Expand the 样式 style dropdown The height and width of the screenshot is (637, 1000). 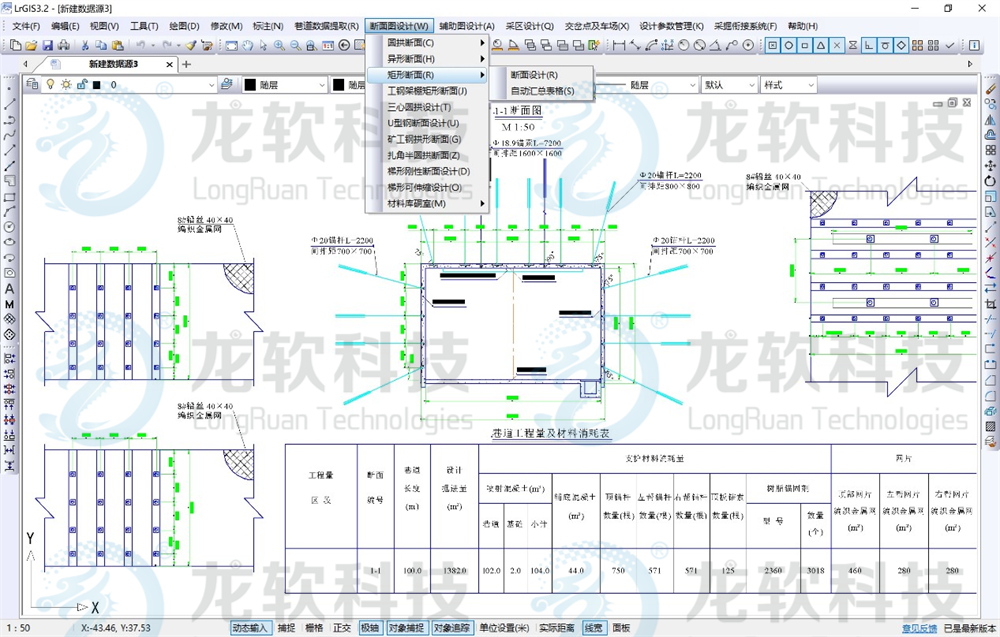pyautogui.click(x=810, y=84)
